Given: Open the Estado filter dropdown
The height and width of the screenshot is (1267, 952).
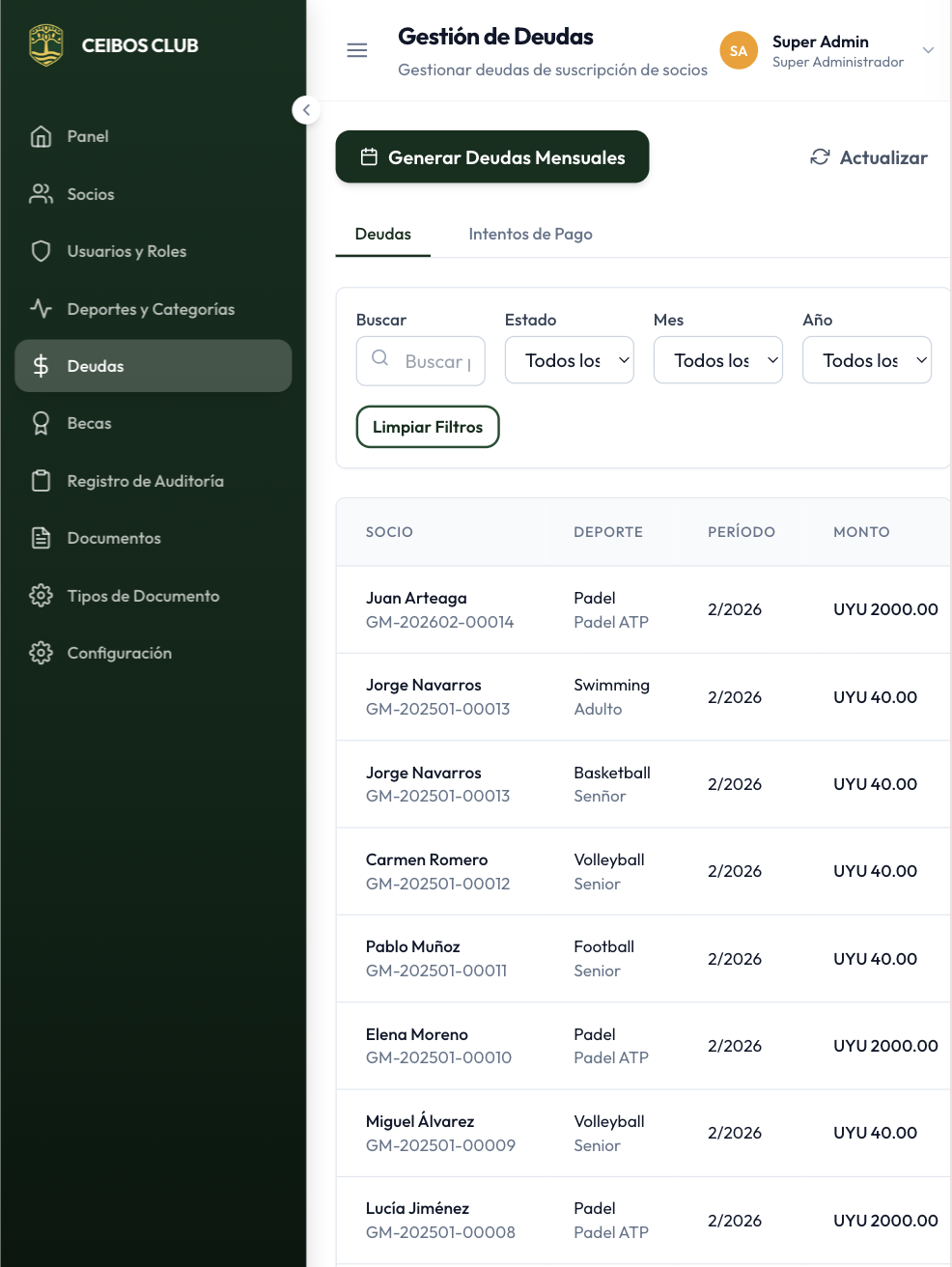Looking at the screenshot, I should [x=569, y=360].
